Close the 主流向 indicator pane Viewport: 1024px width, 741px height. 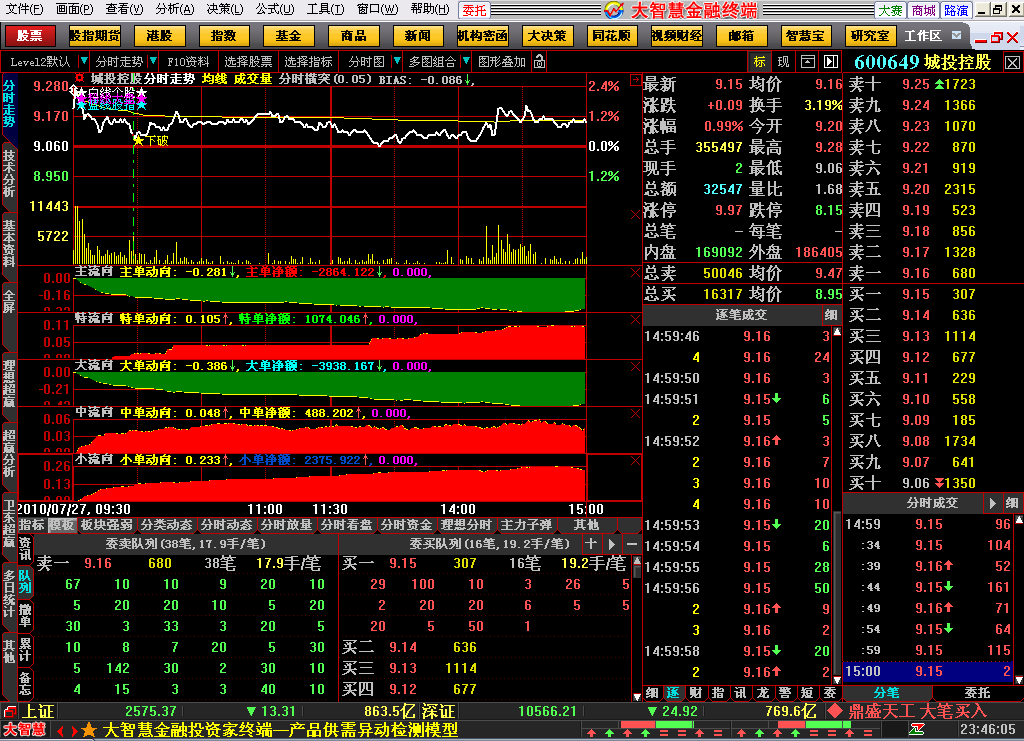[635, 272]
